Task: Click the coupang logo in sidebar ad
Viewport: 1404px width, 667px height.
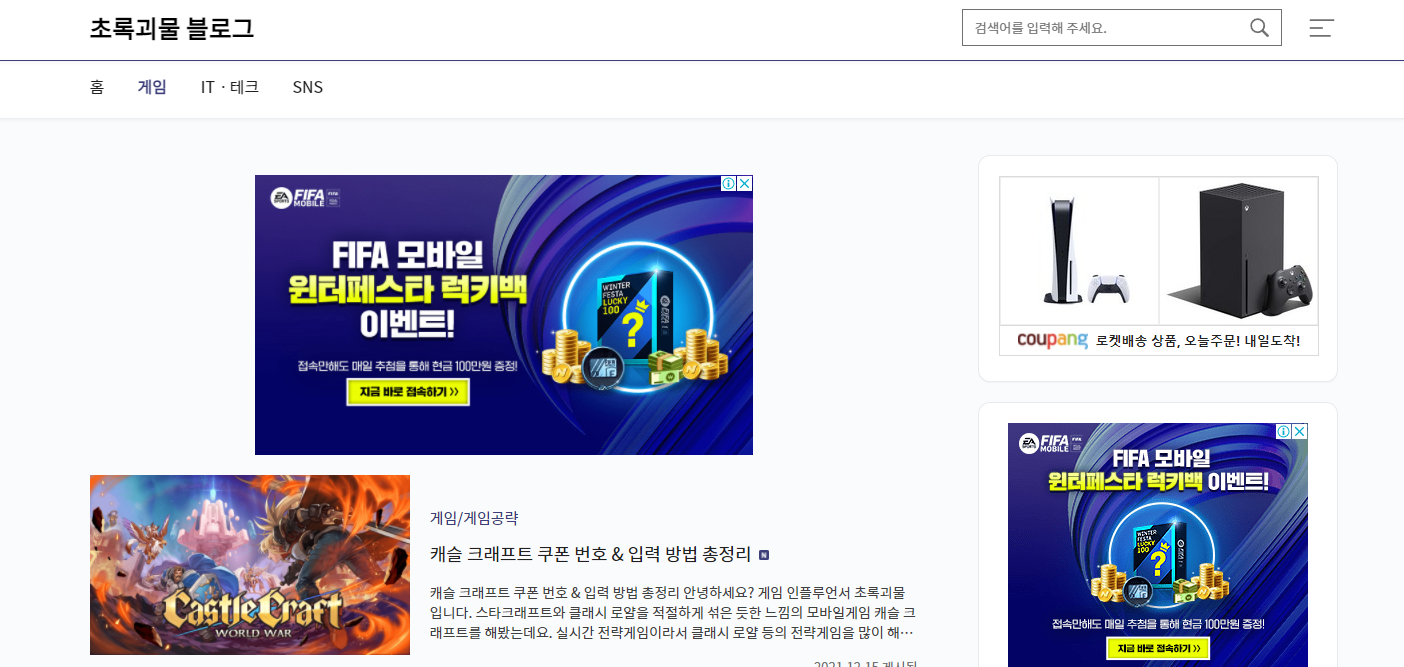Action: [x=1052, y=340]
